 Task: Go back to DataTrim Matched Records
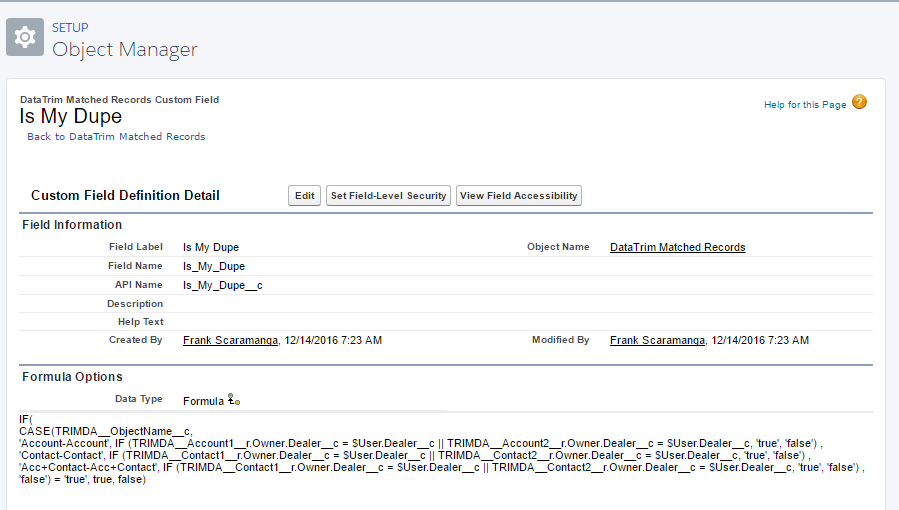116,136
